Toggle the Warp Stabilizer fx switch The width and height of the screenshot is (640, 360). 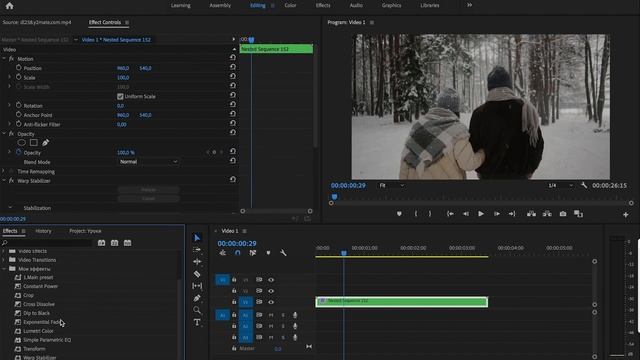11,180
